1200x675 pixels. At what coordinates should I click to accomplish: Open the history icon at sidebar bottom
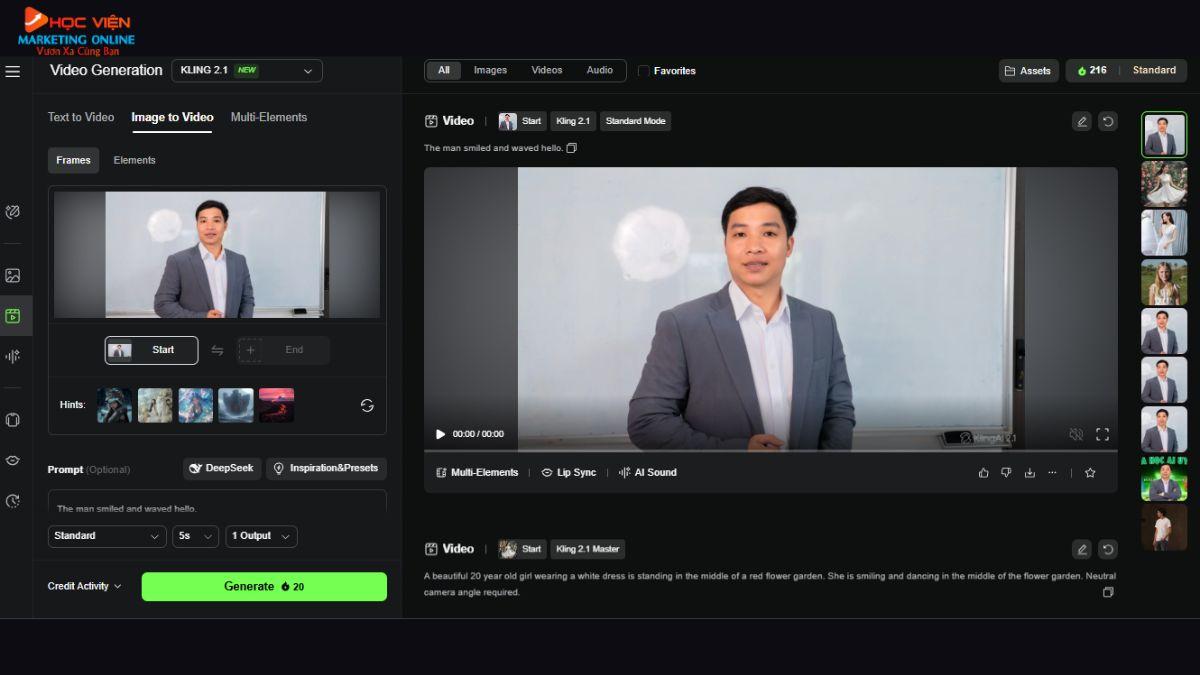[13, 502]
